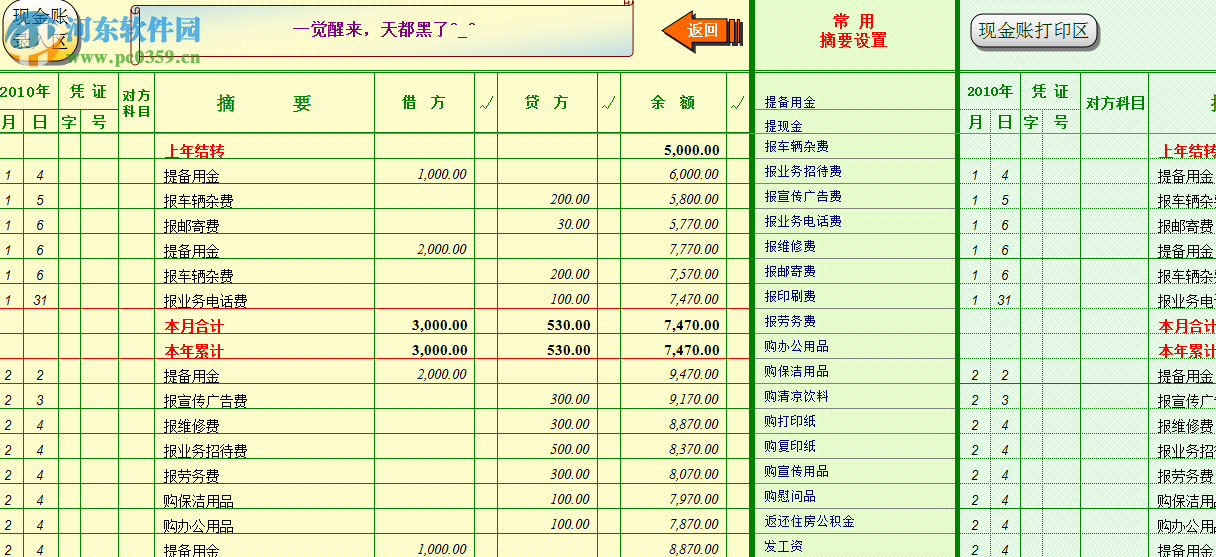This screenshot has width=1216, height=557.
Task: Click the orange 返回 arrow button
Action: 703,30
